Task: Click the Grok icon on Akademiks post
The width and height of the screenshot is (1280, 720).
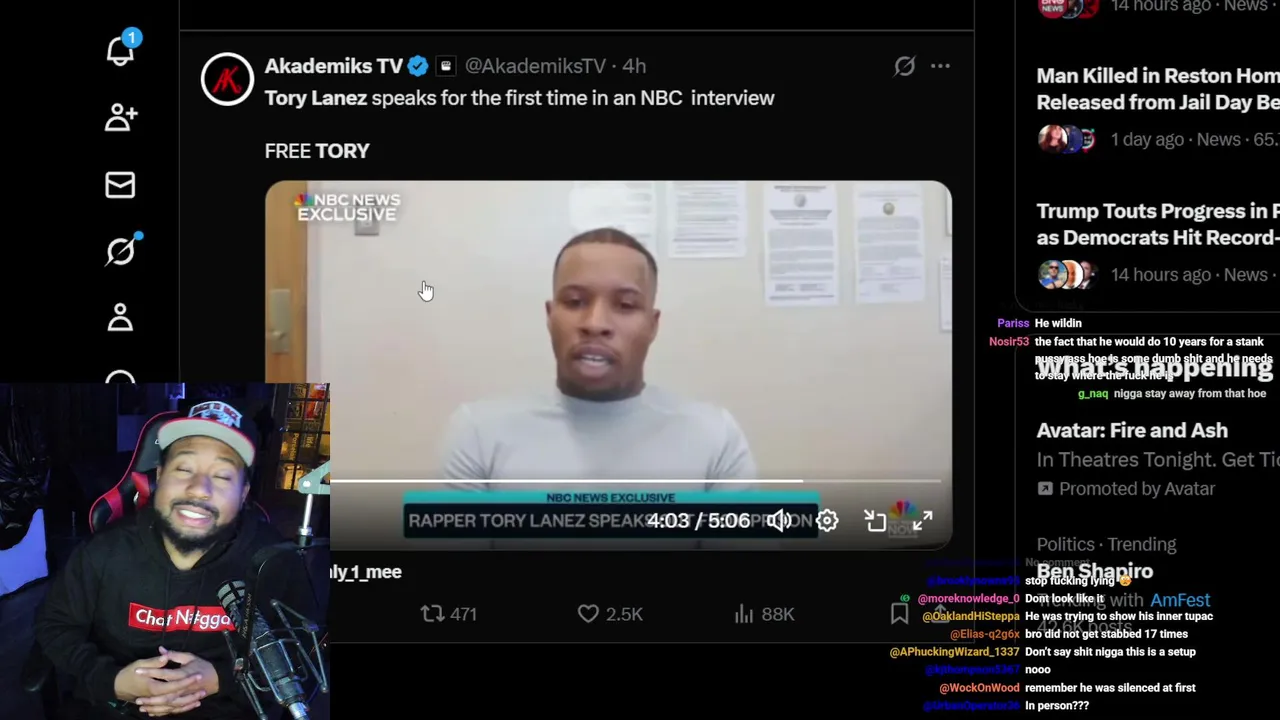Action: tap(904, 66)
